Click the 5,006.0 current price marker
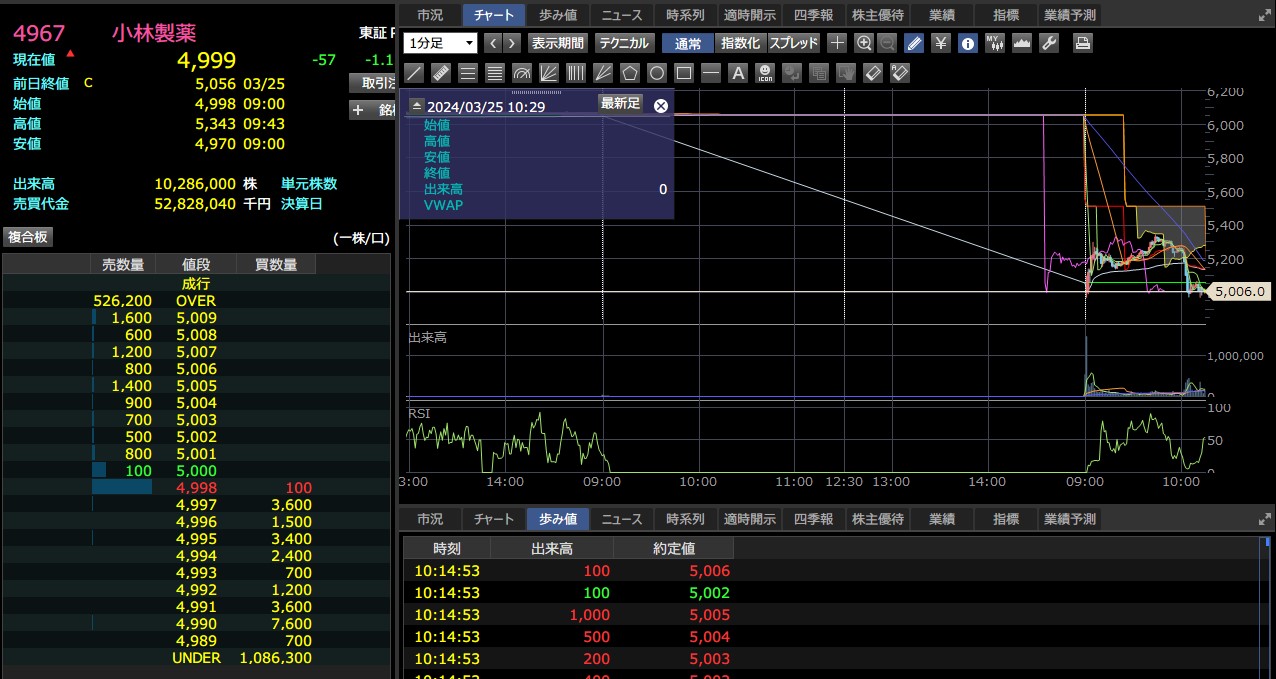1276x679 pixels. [1240, 292]
